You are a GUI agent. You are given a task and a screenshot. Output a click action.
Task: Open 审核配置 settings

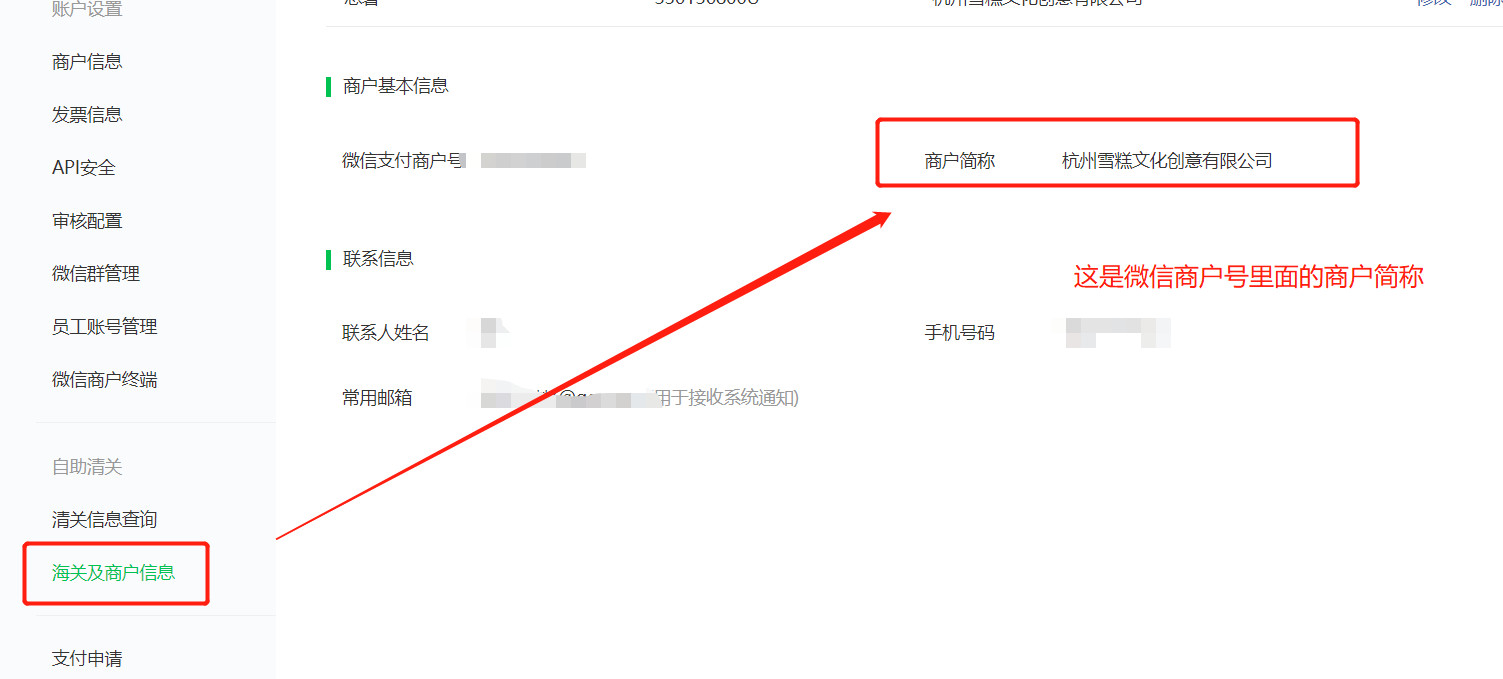tap(87, 221)
